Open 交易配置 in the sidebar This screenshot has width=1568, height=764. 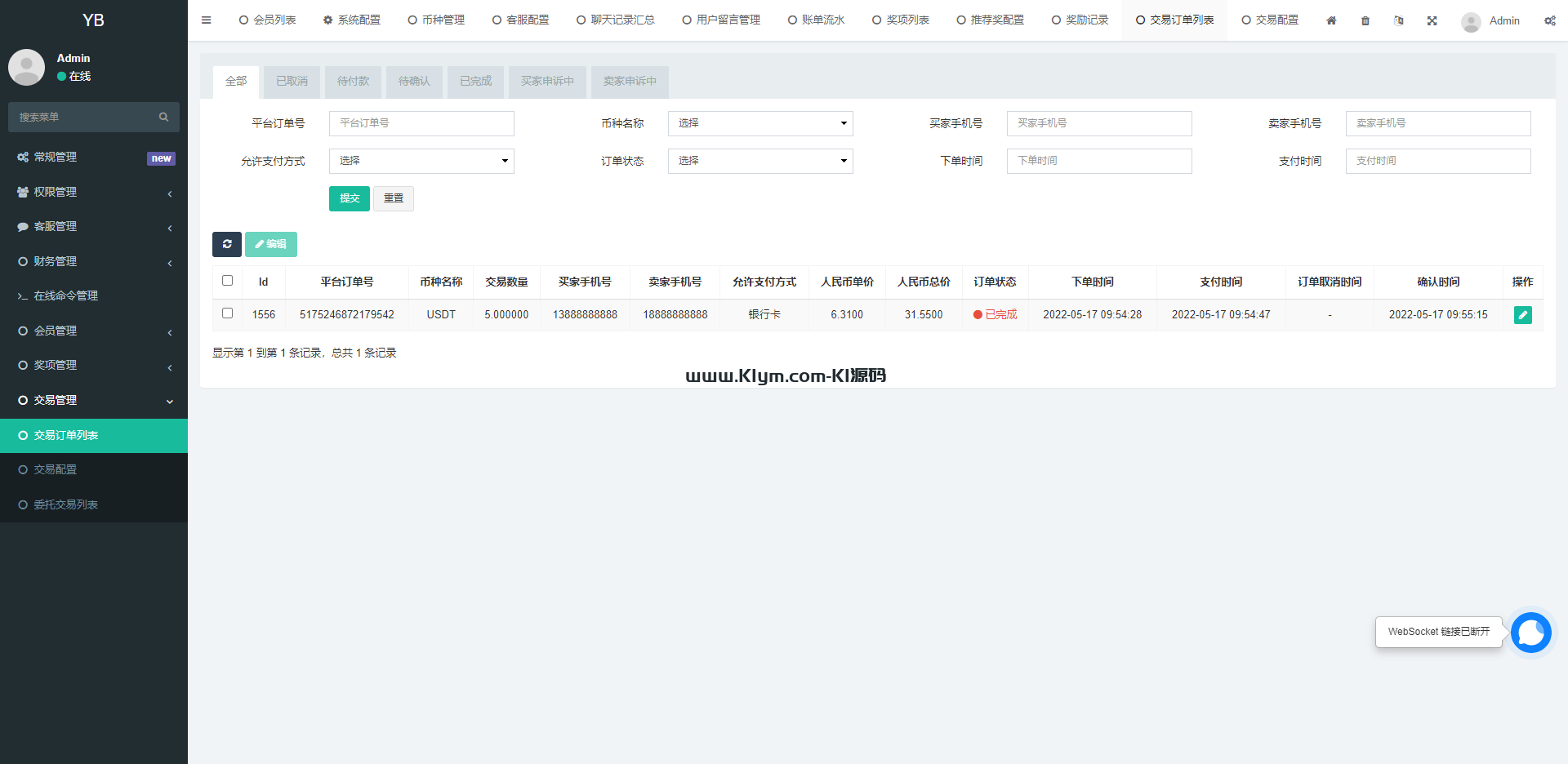tap(94, 470)
